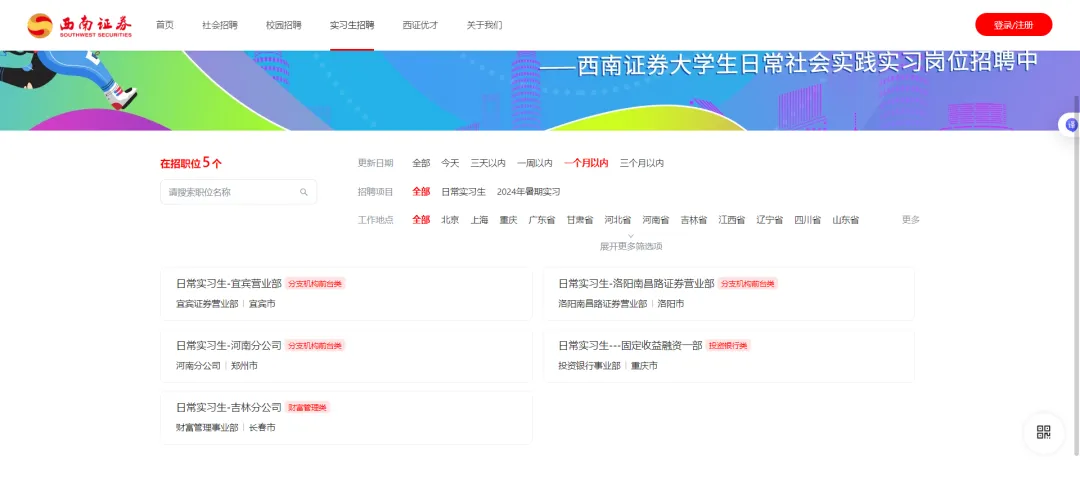Open job 日常实习生---固定收益融资一部
The height and width of the screenshot is (501, 1080).
pos(630,345)
